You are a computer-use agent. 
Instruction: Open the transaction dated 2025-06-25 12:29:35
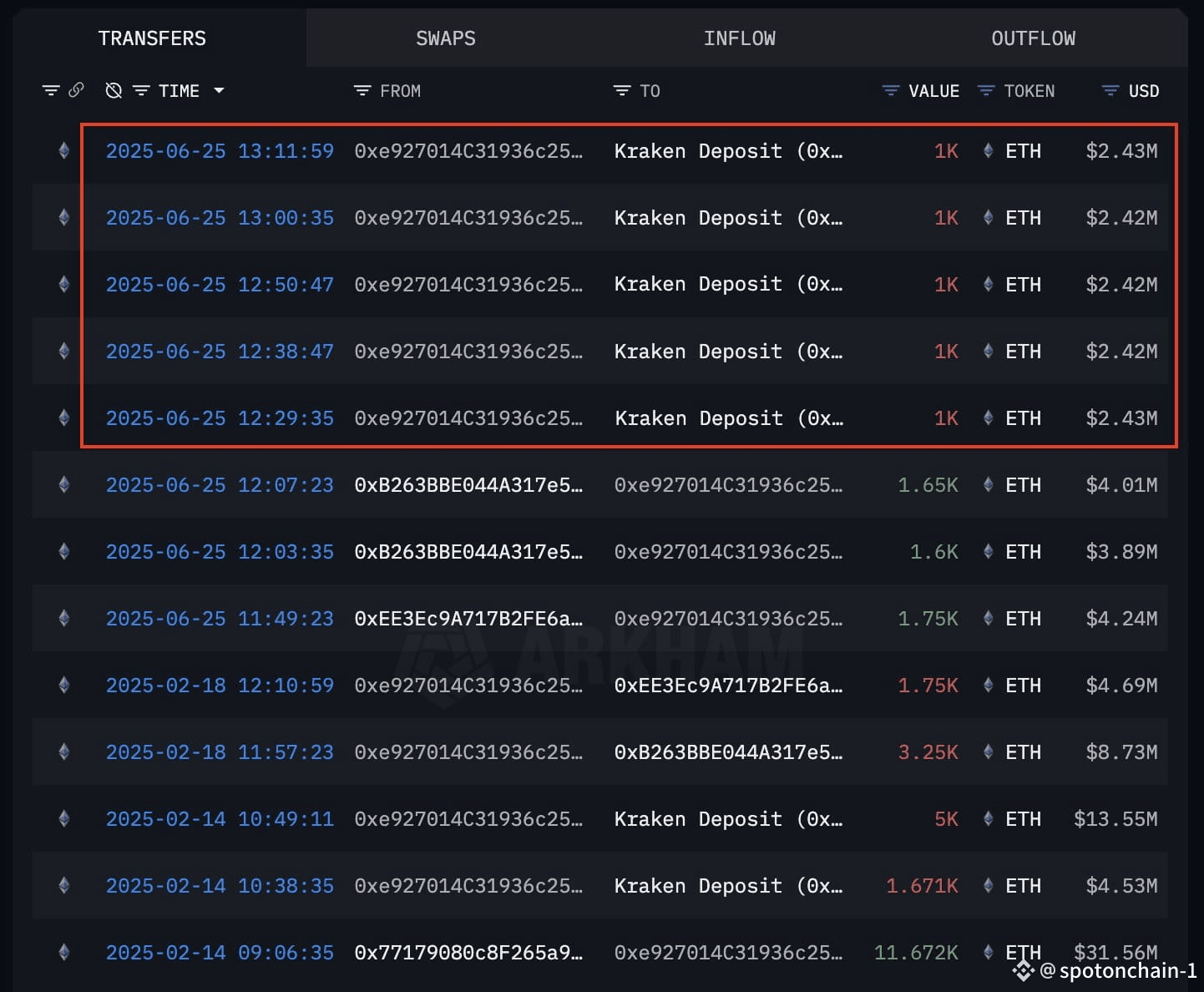[220, 418]
